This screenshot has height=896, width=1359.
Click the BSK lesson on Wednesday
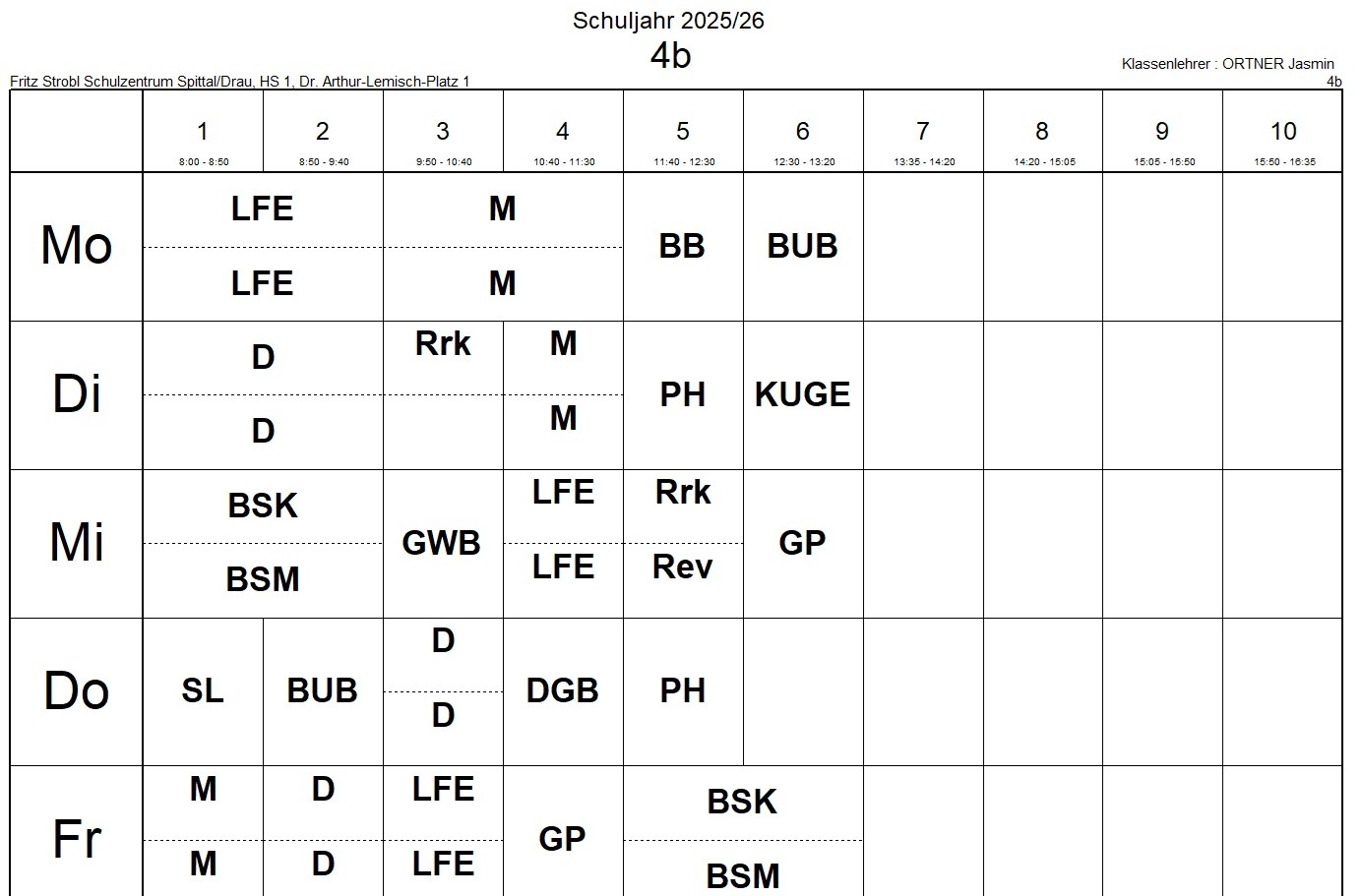(263, 506)
